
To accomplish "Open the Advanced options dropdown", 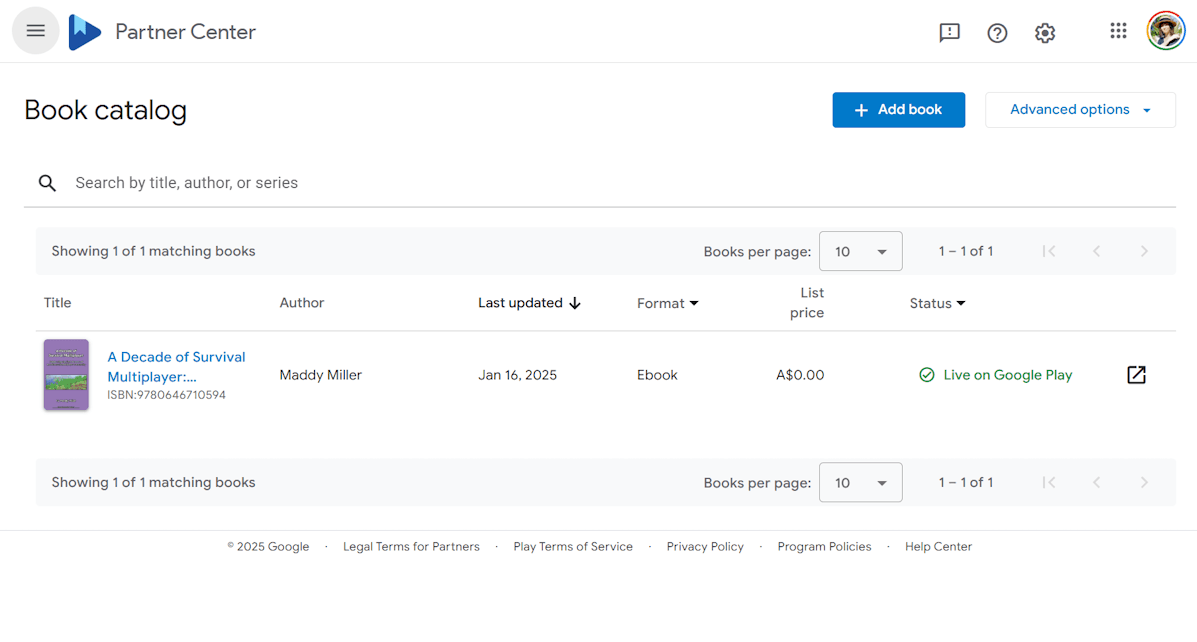I will pyautogui.click(x=1079, y=109).
